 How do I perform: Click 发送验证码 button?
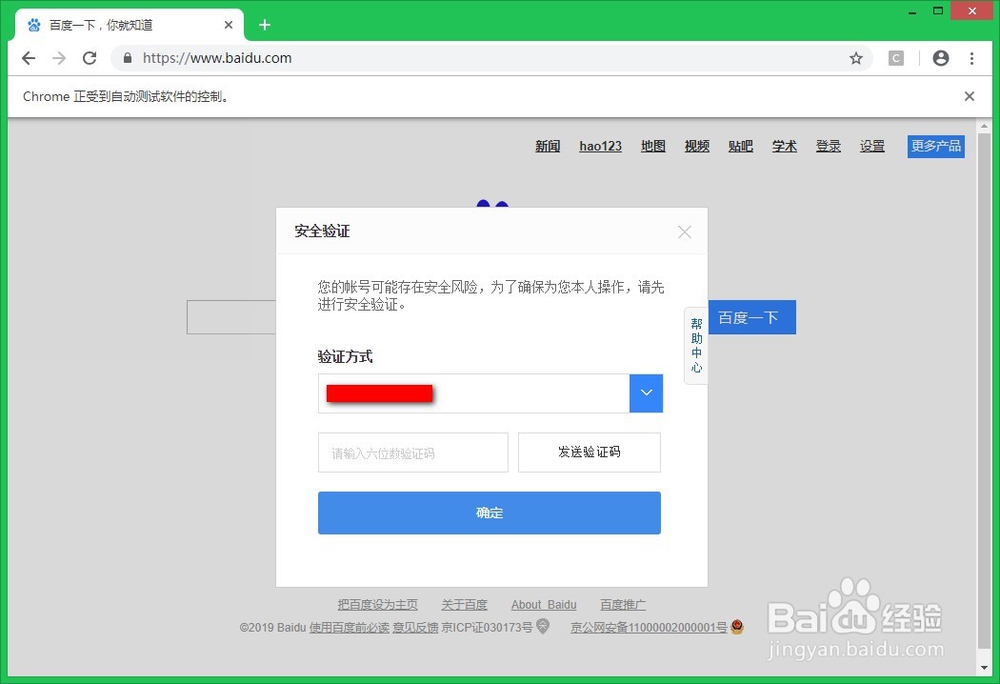pyautogui.click(x=589, y=453)
